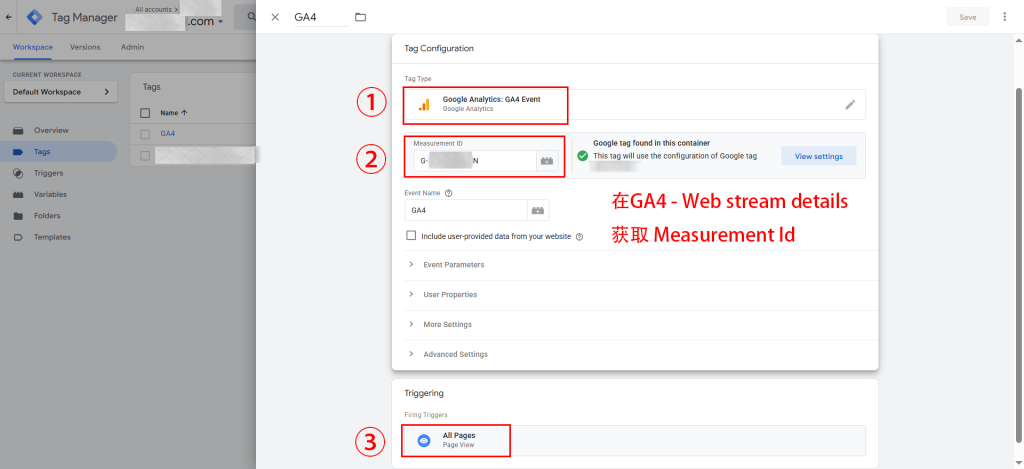Click help icon next to Event Name
1024x469 pixels.
pyautogui.click(x=449, y=193)
